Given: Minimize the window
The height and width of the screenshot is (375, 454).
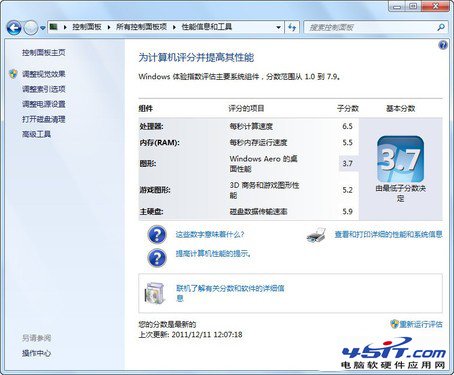Looking at the screenshot, I should click(397, 6).
